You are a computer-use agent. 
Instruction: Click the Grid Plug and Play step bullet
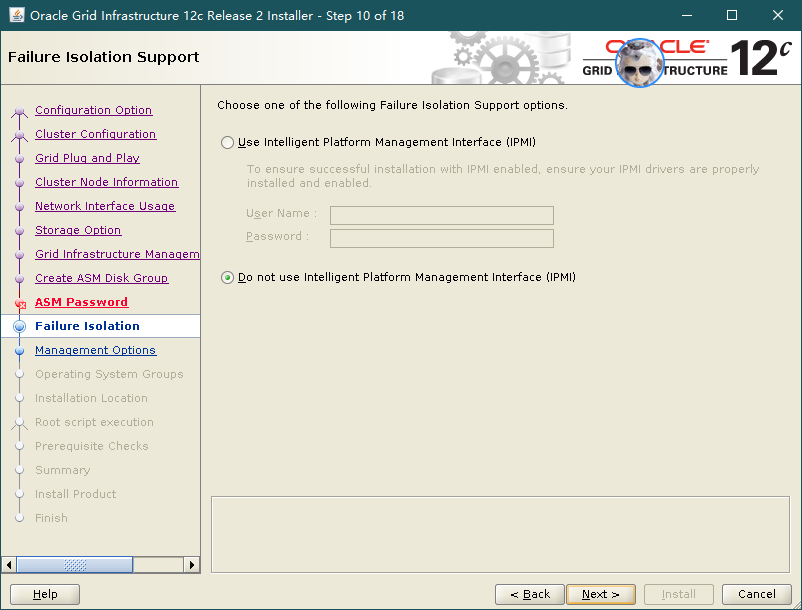click(x=19, y=159)
